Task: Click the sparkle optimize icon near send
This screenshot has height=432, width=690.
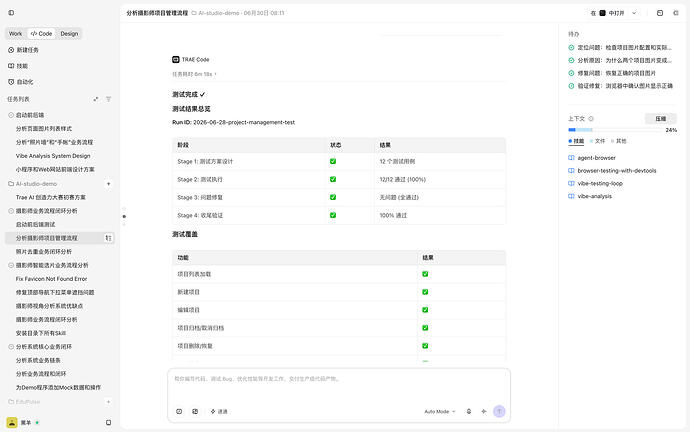Action: click(x=484, y=411)
